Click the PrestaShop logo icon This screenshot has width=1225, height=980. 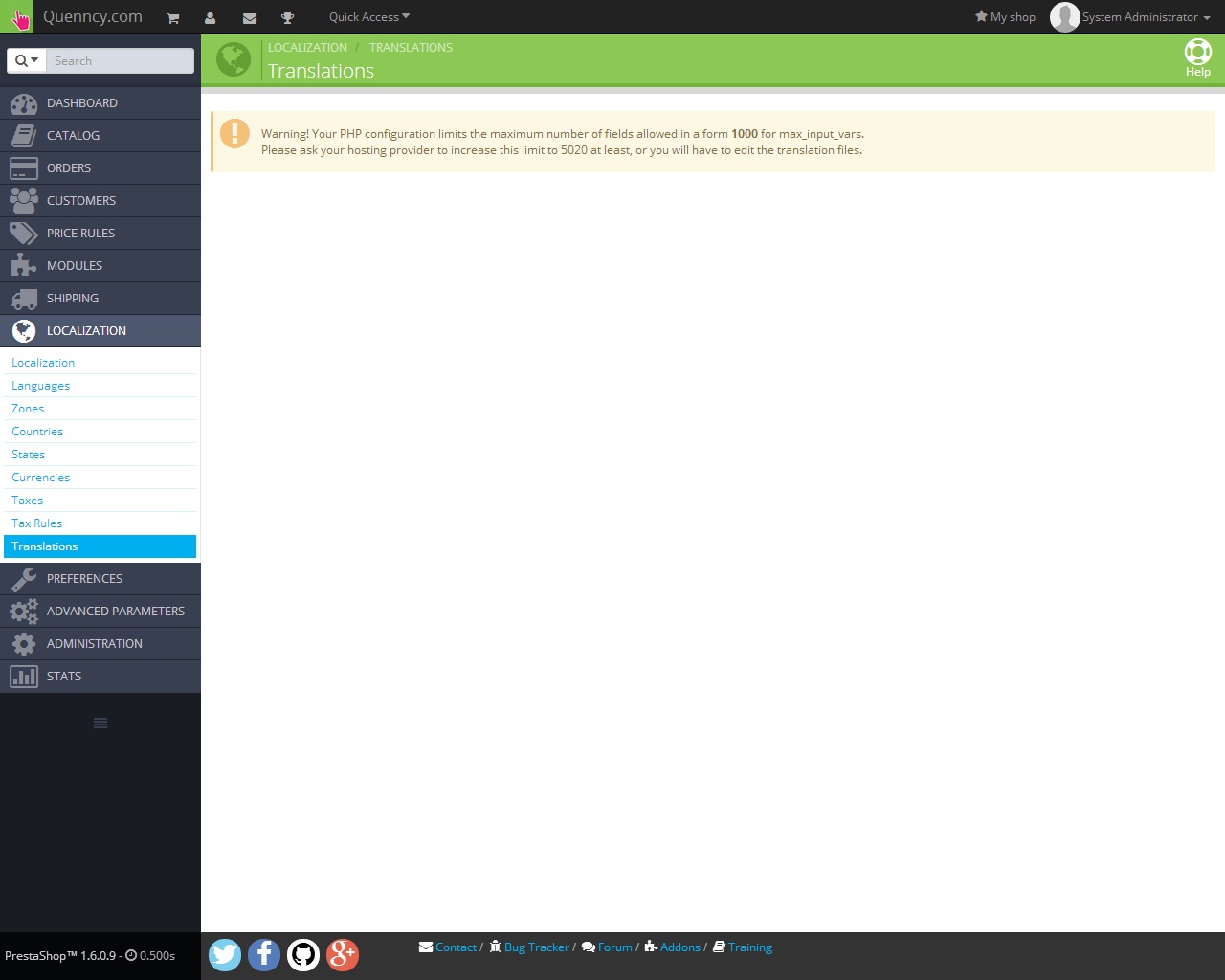[x=17, y=17]
